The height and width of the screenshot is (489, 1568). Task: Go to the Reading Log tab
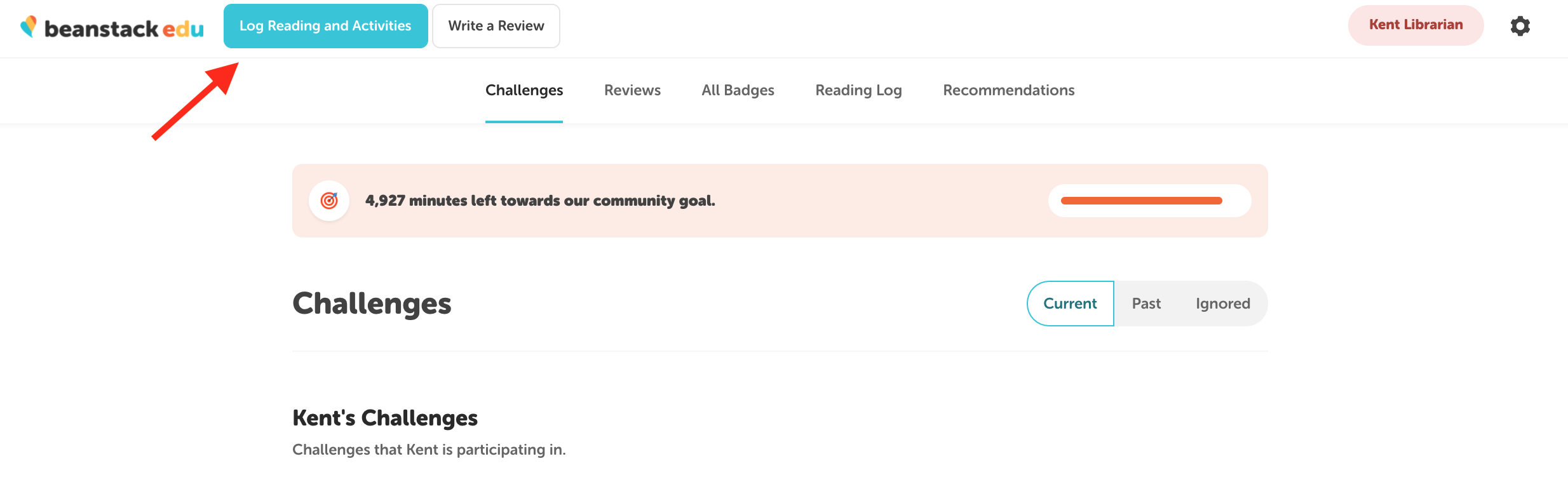pyautogui.click(x=858, y=90)
